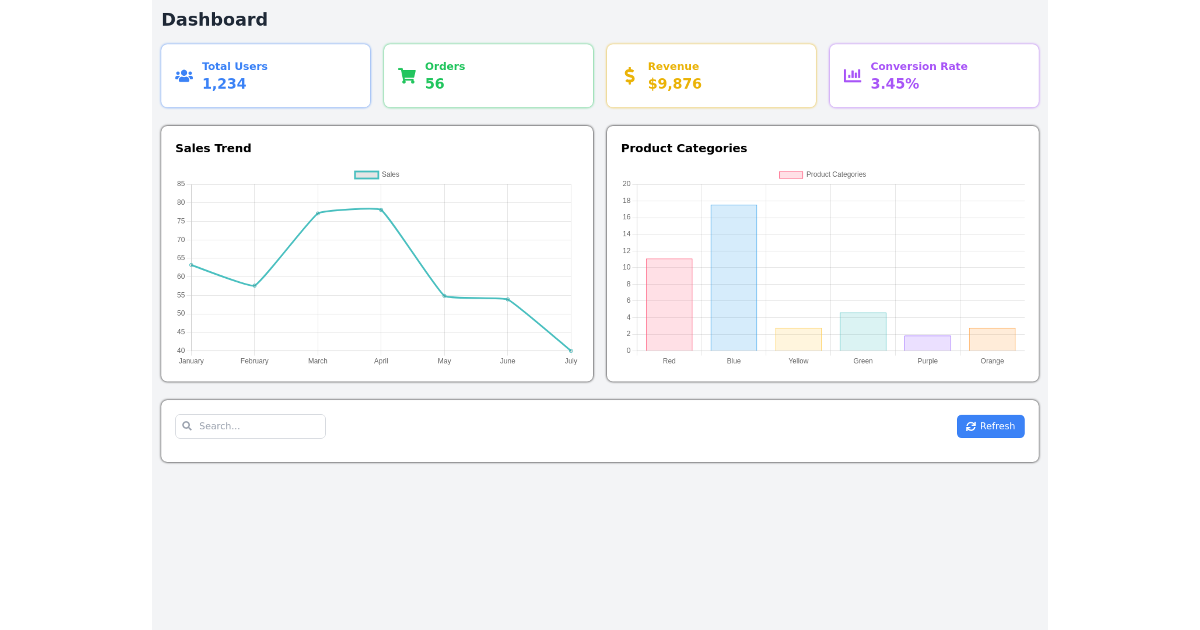
Task: Select the Orders shopping cart icon
Action: click(x=406, y=75)
